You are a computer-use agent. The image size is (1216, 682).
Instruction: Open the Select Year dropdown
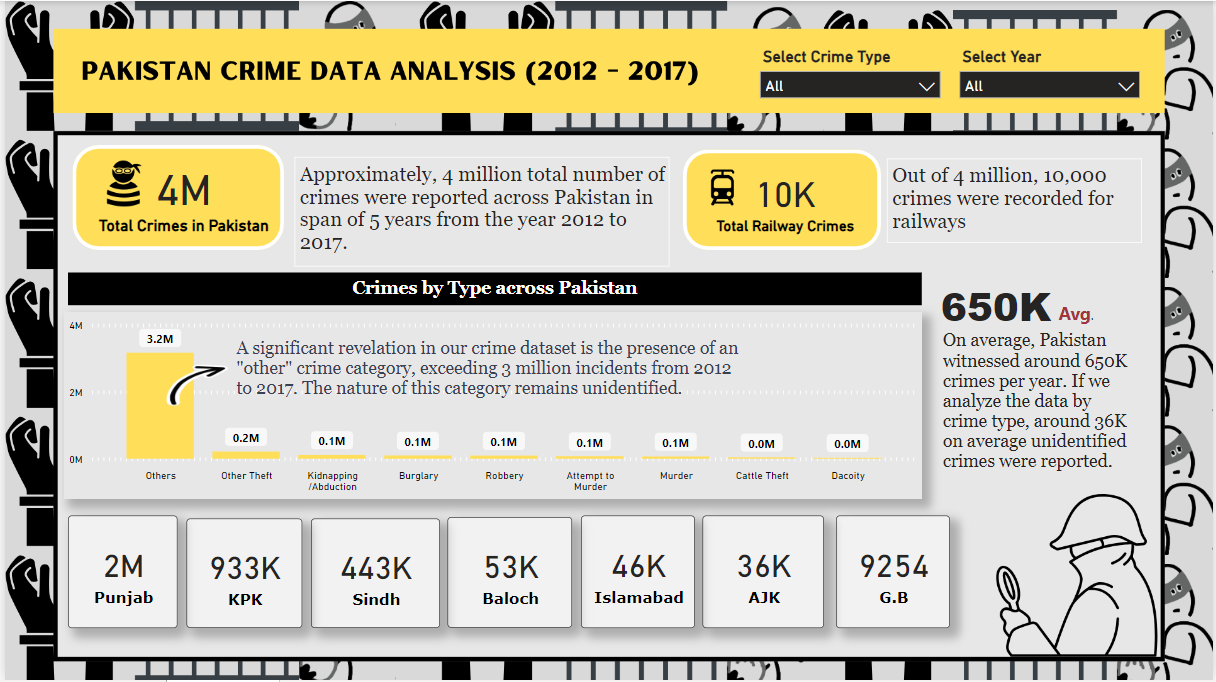(1049, 86)
